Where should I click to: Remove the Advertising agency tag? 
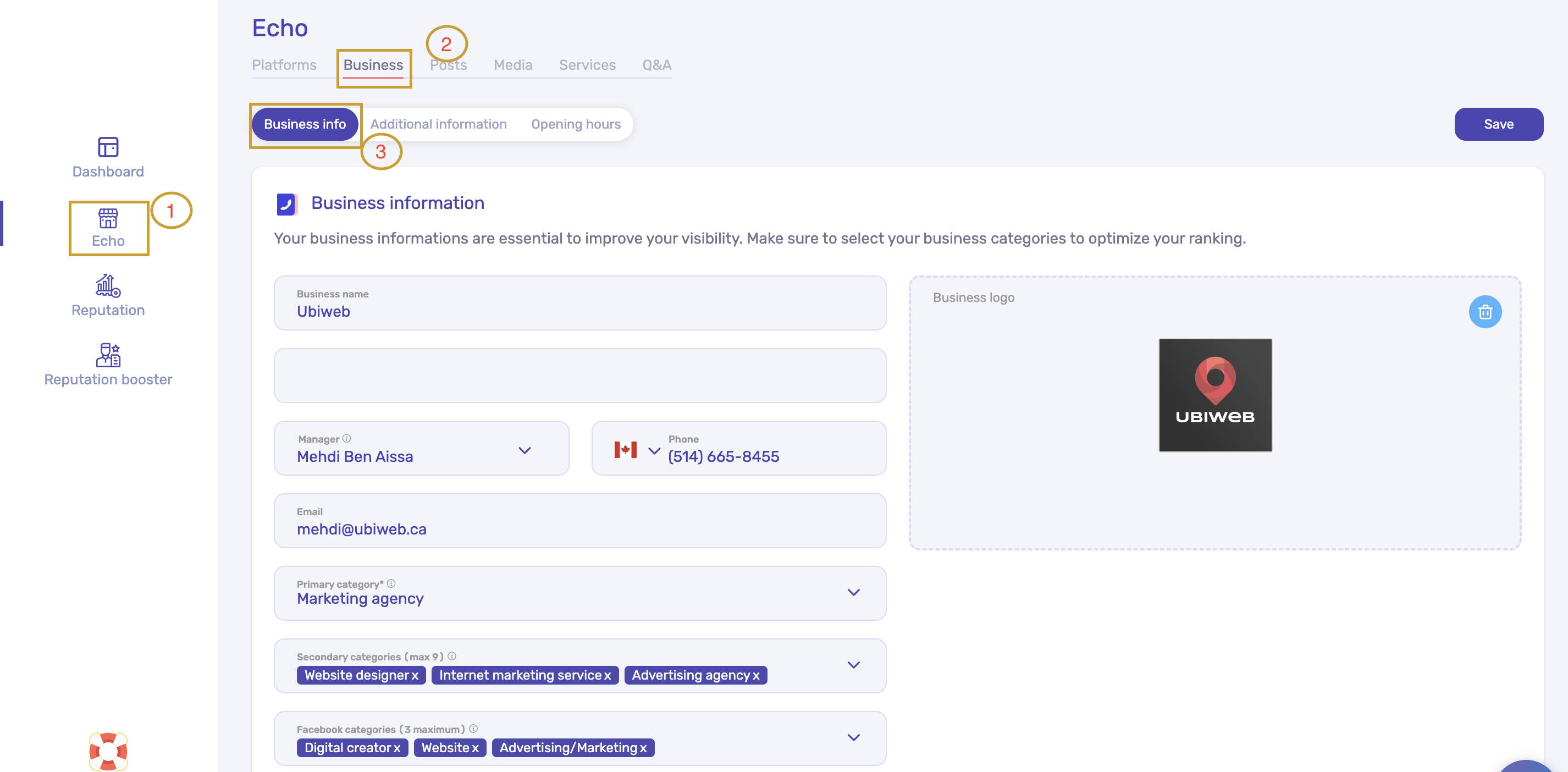coord(755,675)
